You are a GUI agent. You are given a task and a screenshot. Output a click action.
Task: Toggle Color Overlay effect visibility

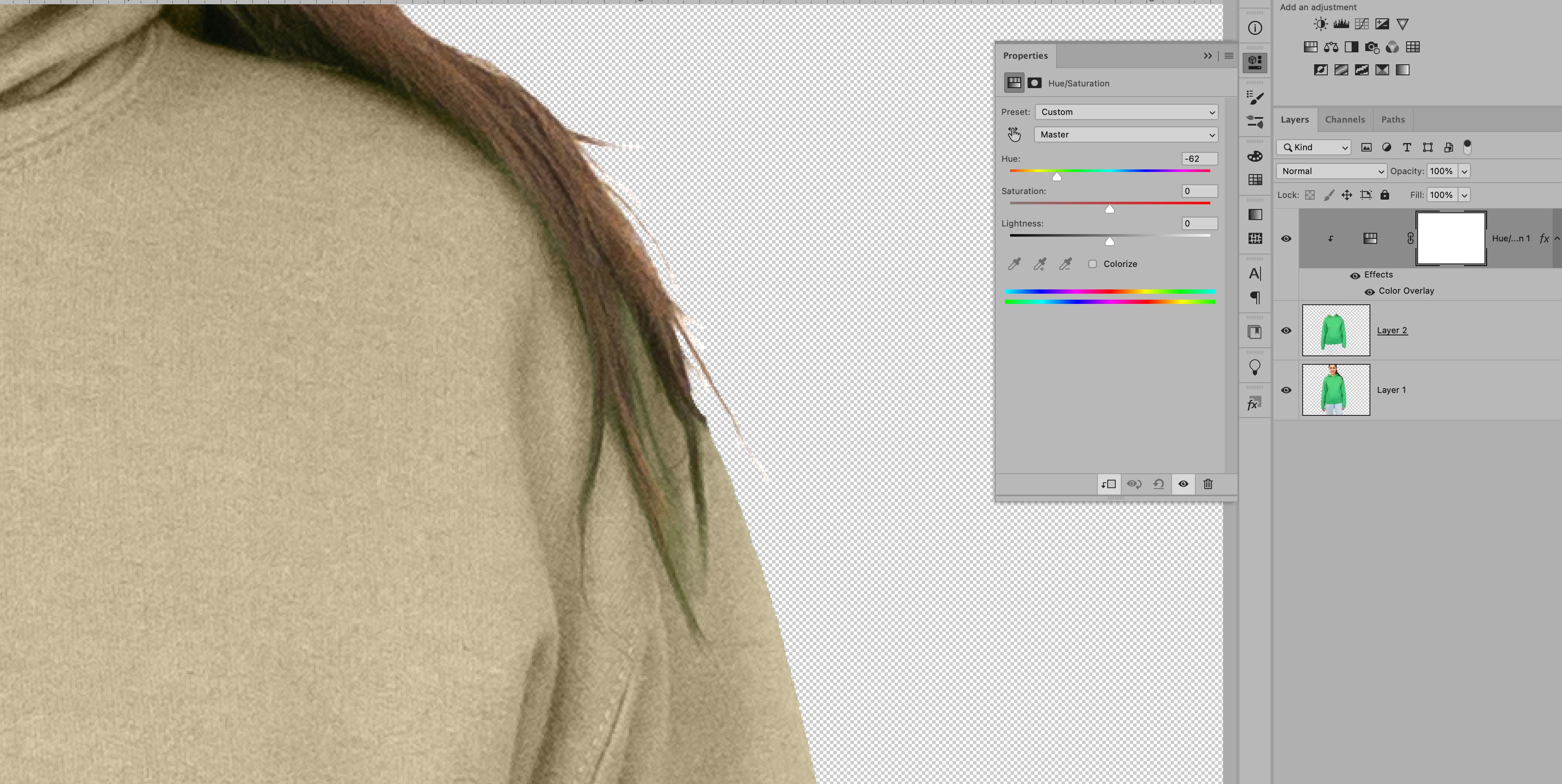click(1369, 292)
